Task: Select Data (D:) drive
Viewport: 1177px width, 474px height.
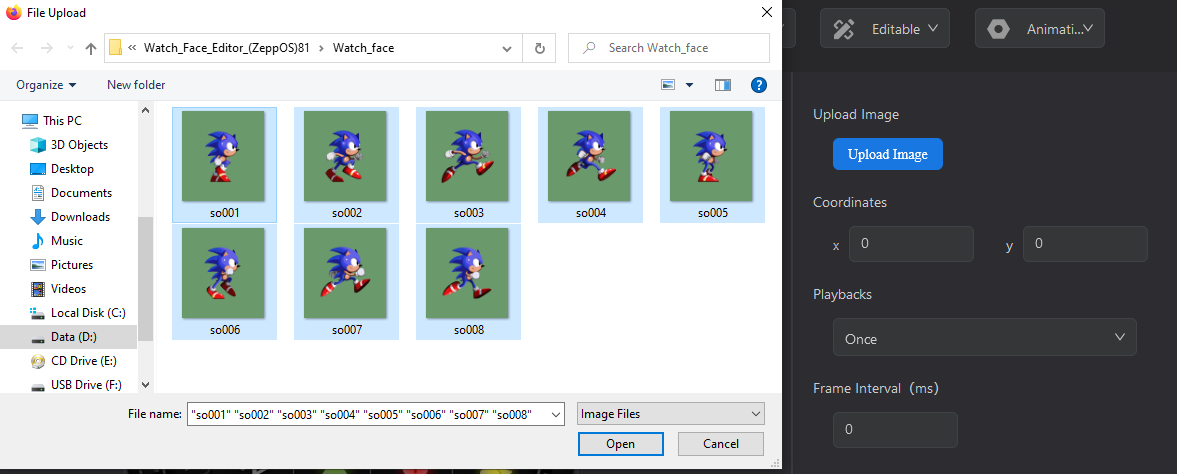Action: [x=68, y=337]
